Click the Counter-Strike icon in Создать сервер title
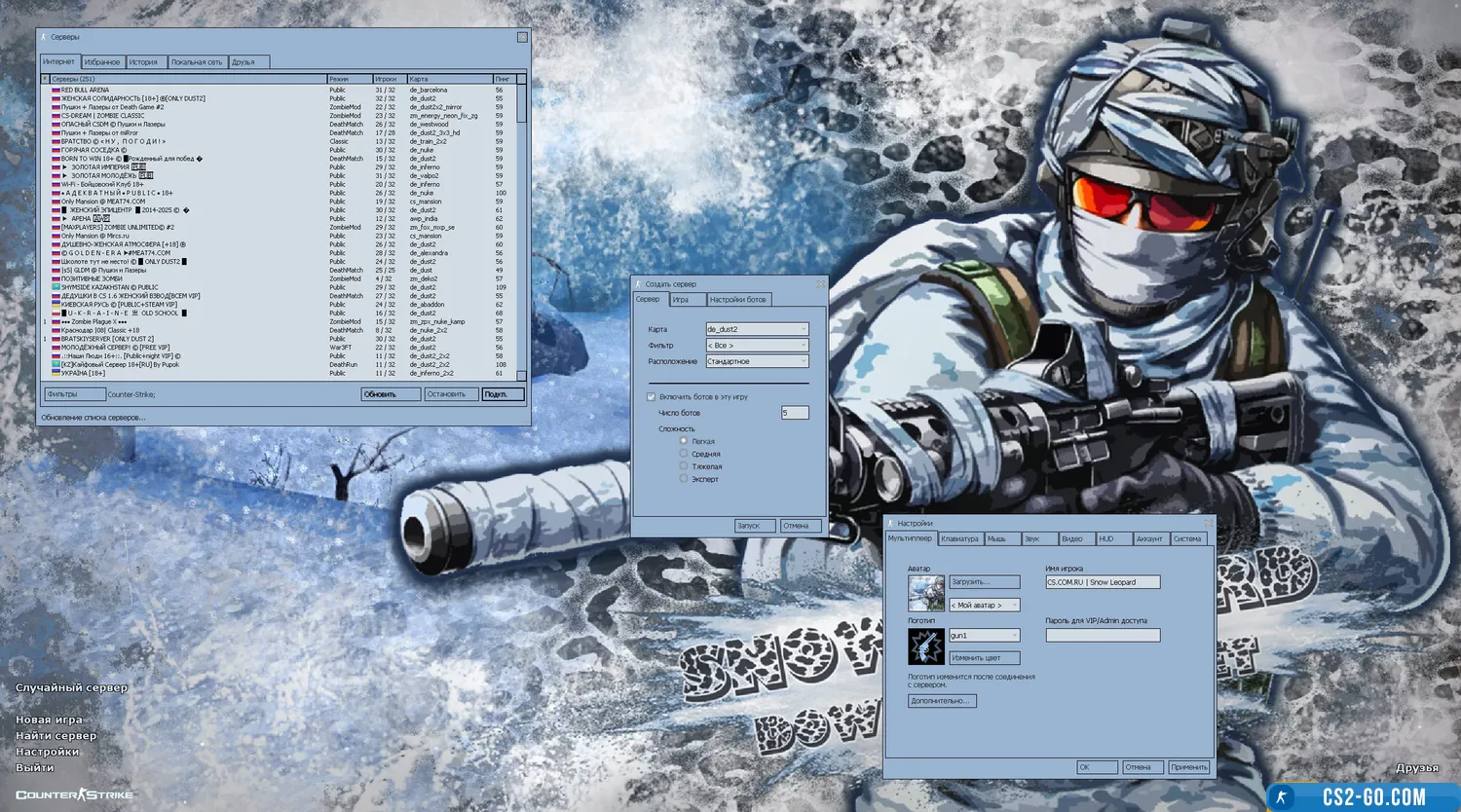Screen dimensions: 1461x812 [638, 284]
